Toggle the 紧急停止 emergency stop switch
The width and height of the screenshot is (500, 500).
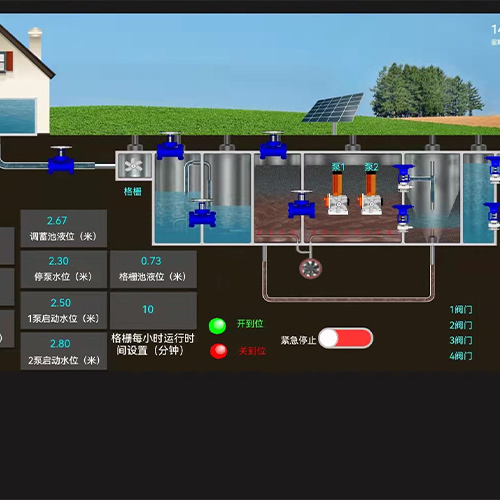coord(346,338)
